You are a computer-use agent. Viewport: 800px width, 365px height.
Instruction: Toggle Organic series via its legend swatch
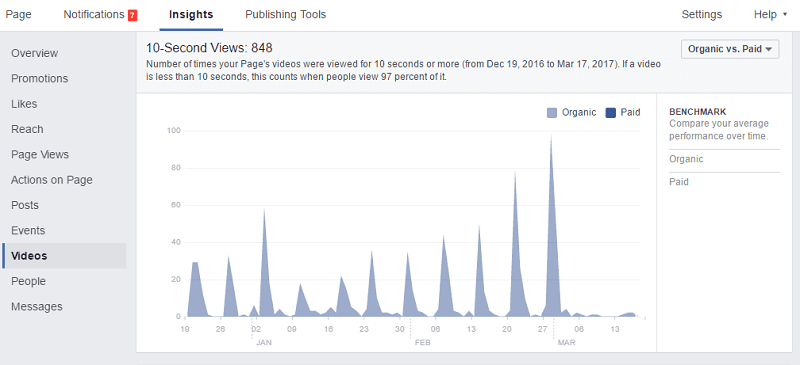coord(552,113)
